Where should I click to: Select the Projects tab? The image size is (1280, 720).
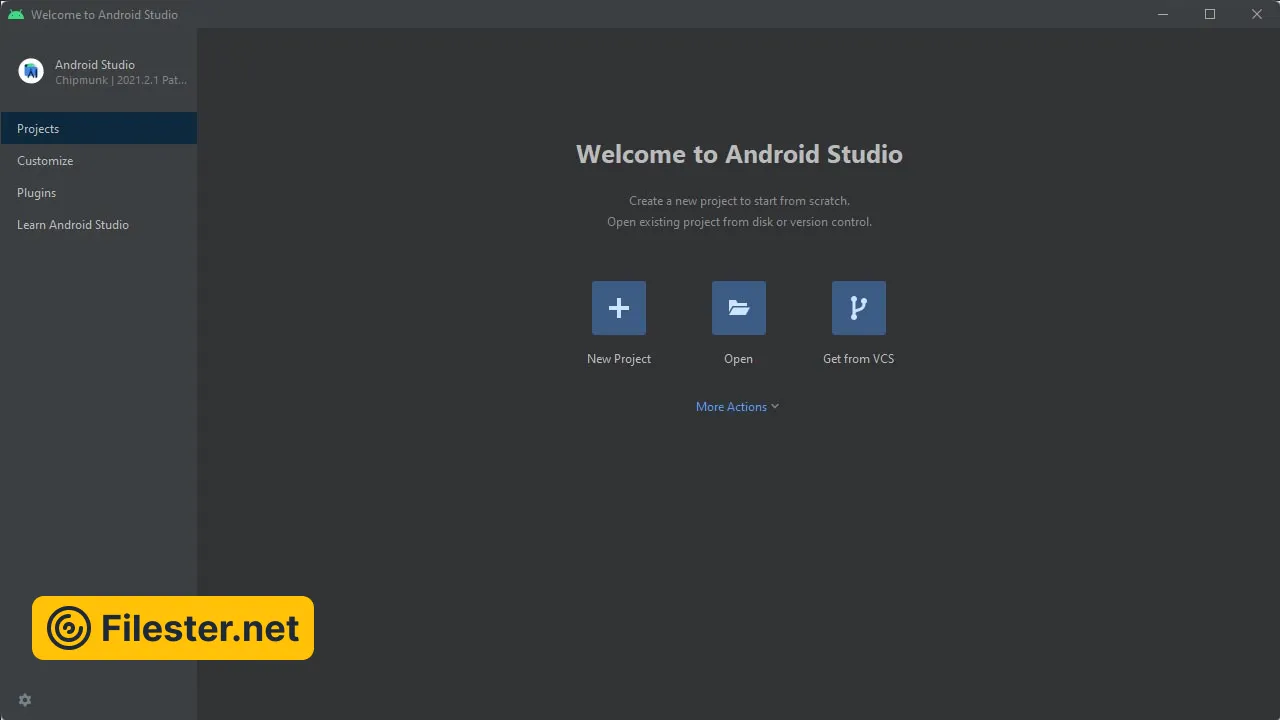pyautogui.click(x=38, y=129)
